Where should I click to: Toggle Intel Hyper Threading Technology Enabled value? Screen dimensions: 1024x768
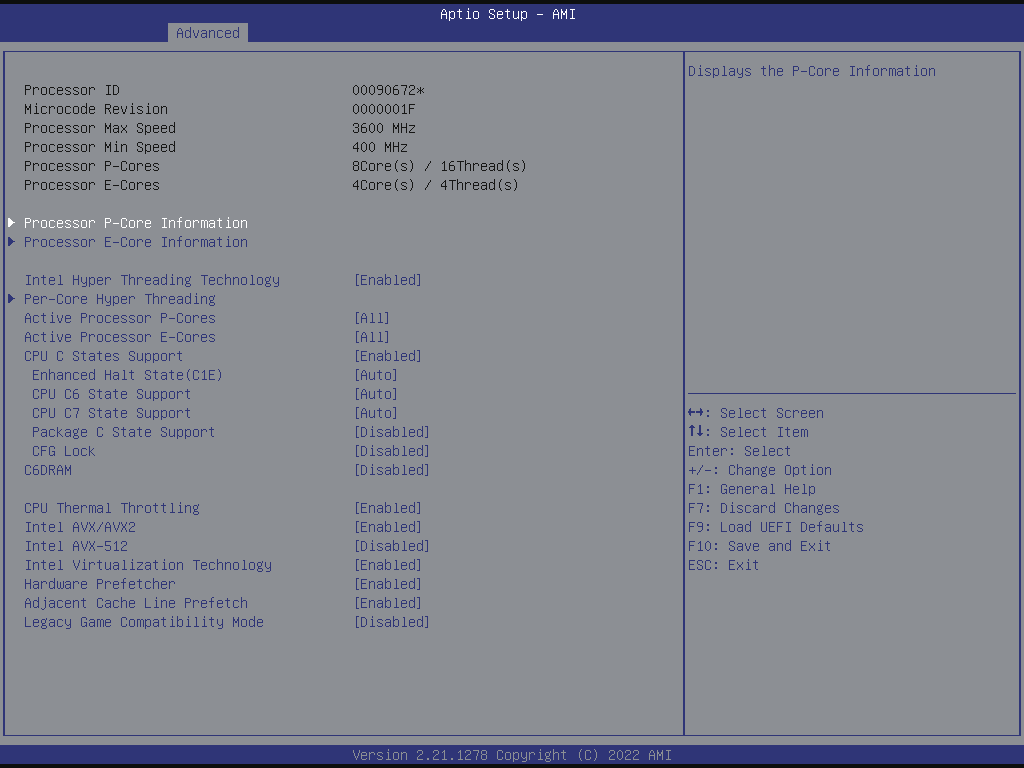pos(388,280)
